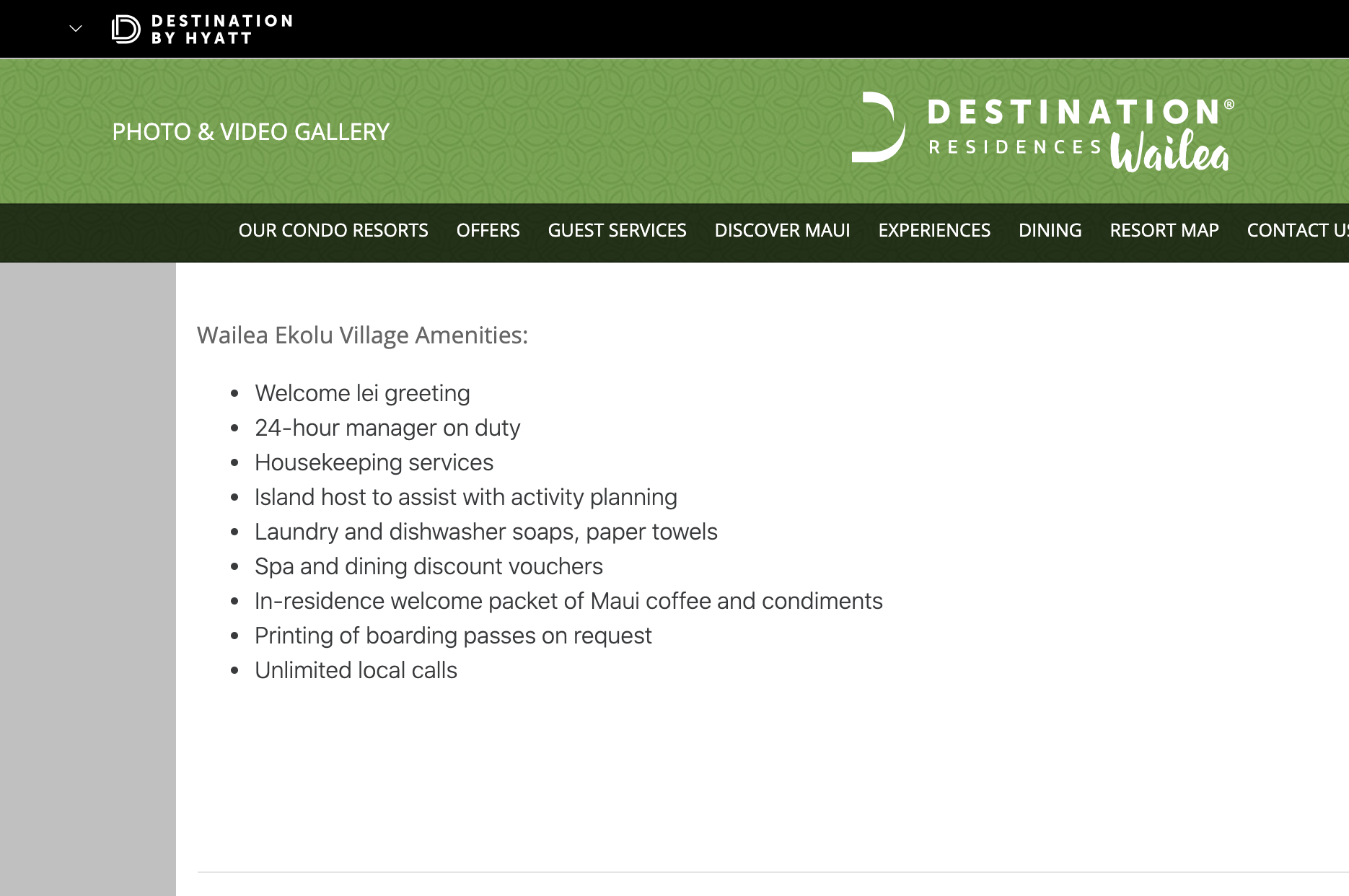
Task: Open Photo & Video Gallery link
Action: [250, 132]
